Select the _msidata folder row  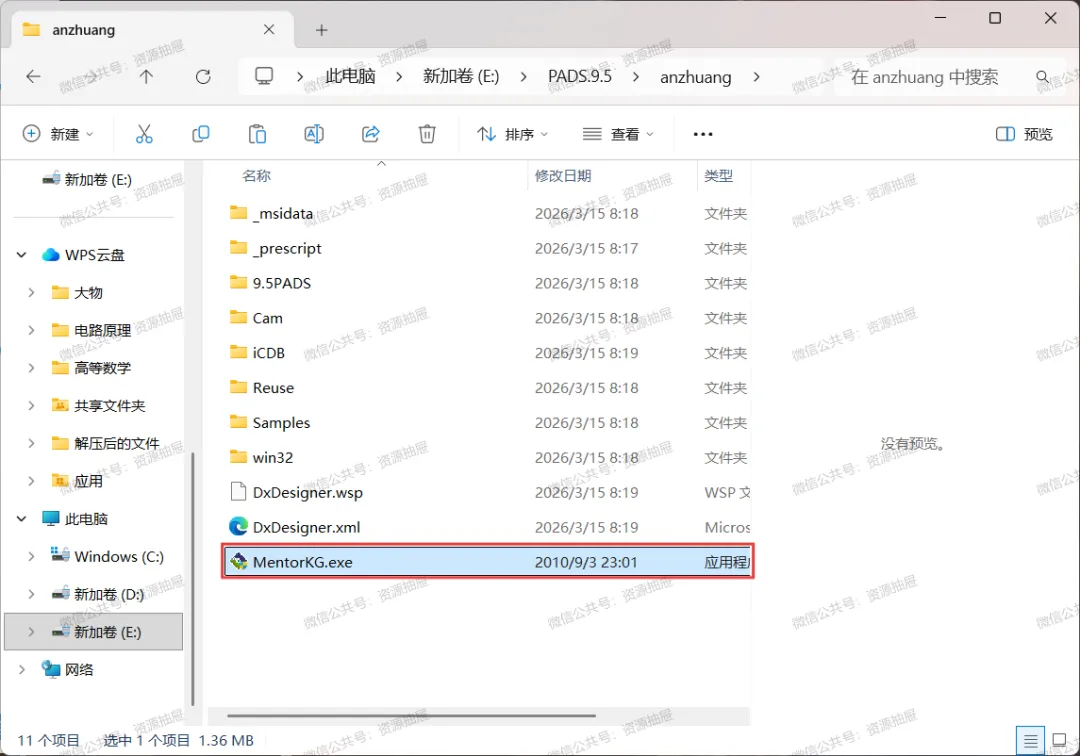point(486,213)
